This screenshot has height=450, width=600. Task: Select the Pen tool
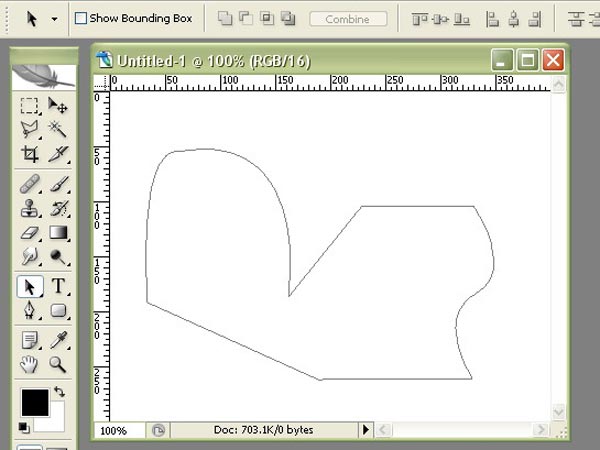point(29,310)
